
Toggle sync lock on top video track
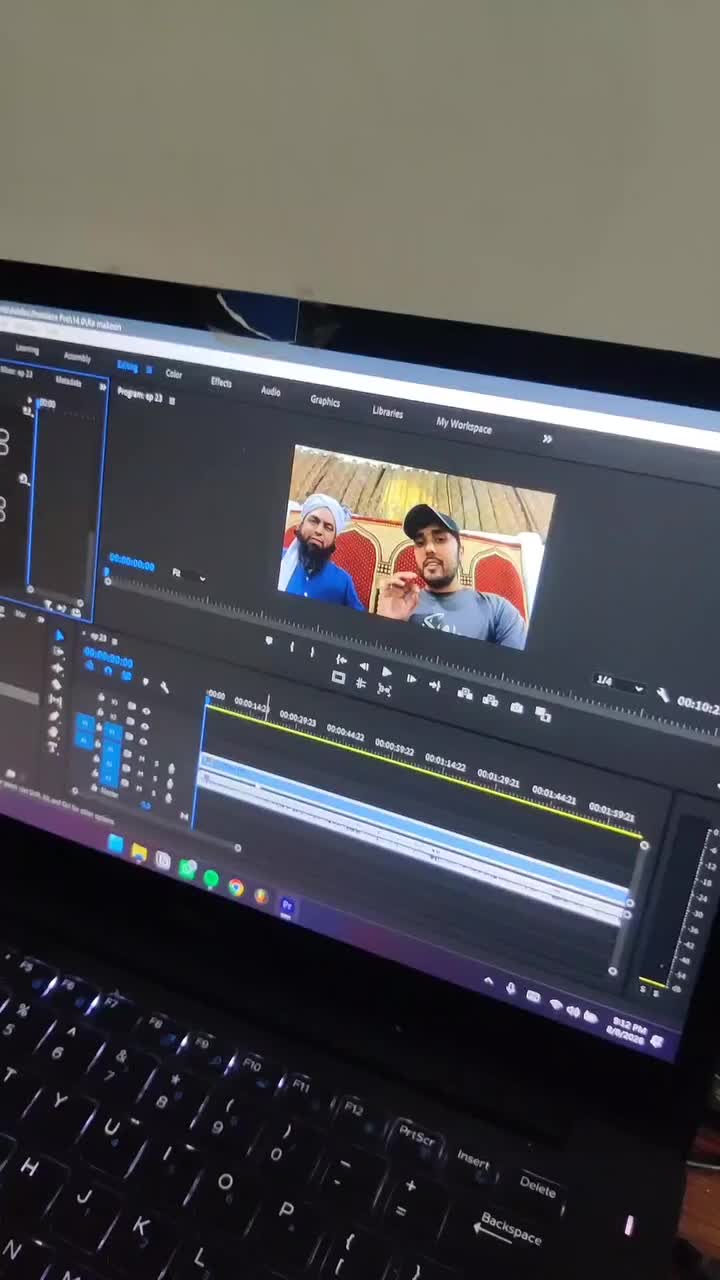click(131, 705)
